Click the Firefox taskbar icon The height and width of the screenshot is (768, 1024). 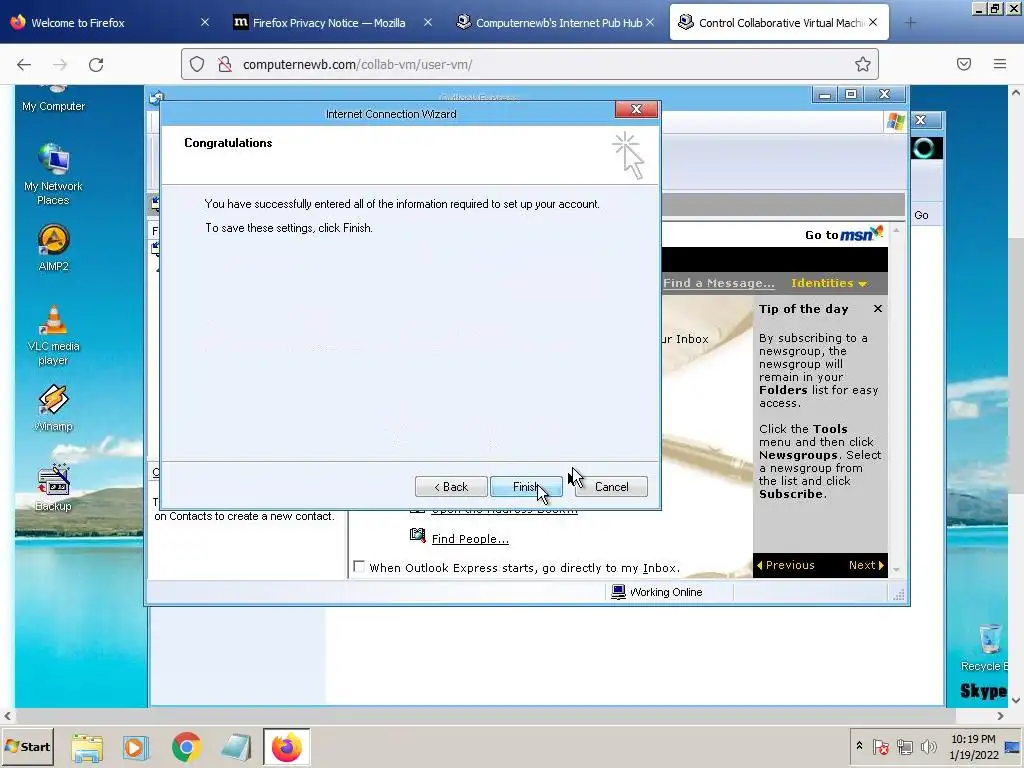pyautogui.click(x=286, y=747)
